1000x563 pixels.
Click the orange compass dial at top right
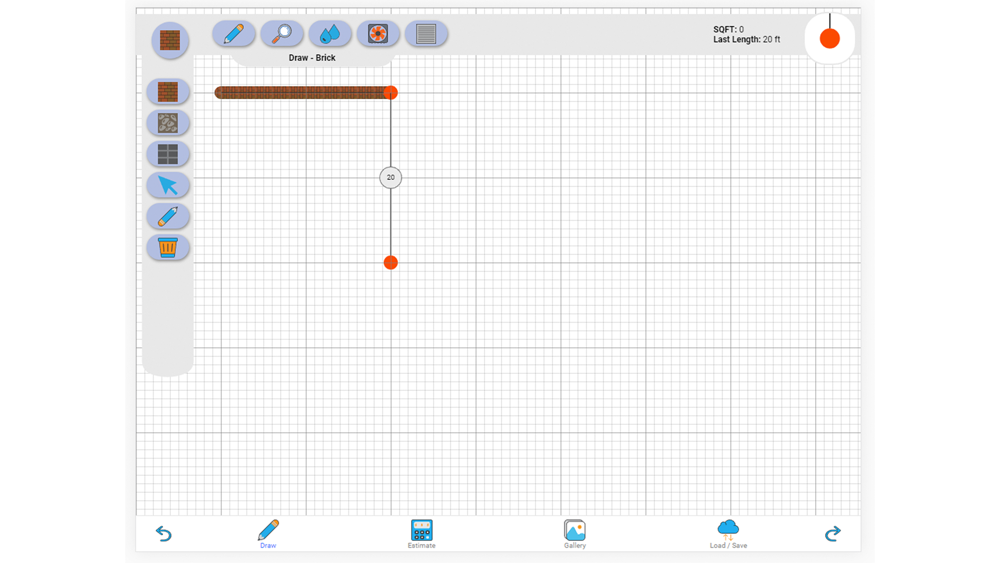(830, 38)
